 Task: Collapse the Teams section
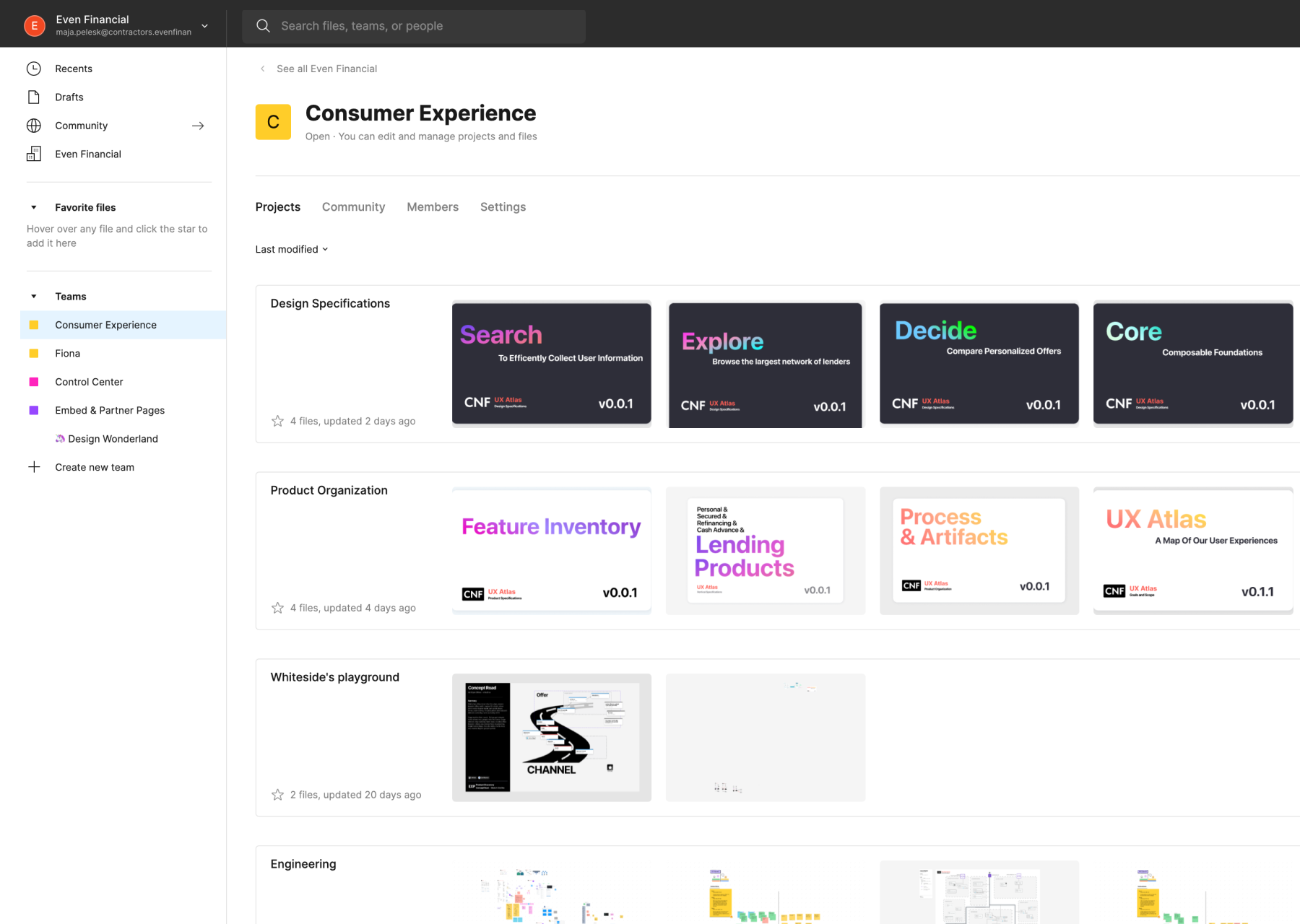point(34,297)
